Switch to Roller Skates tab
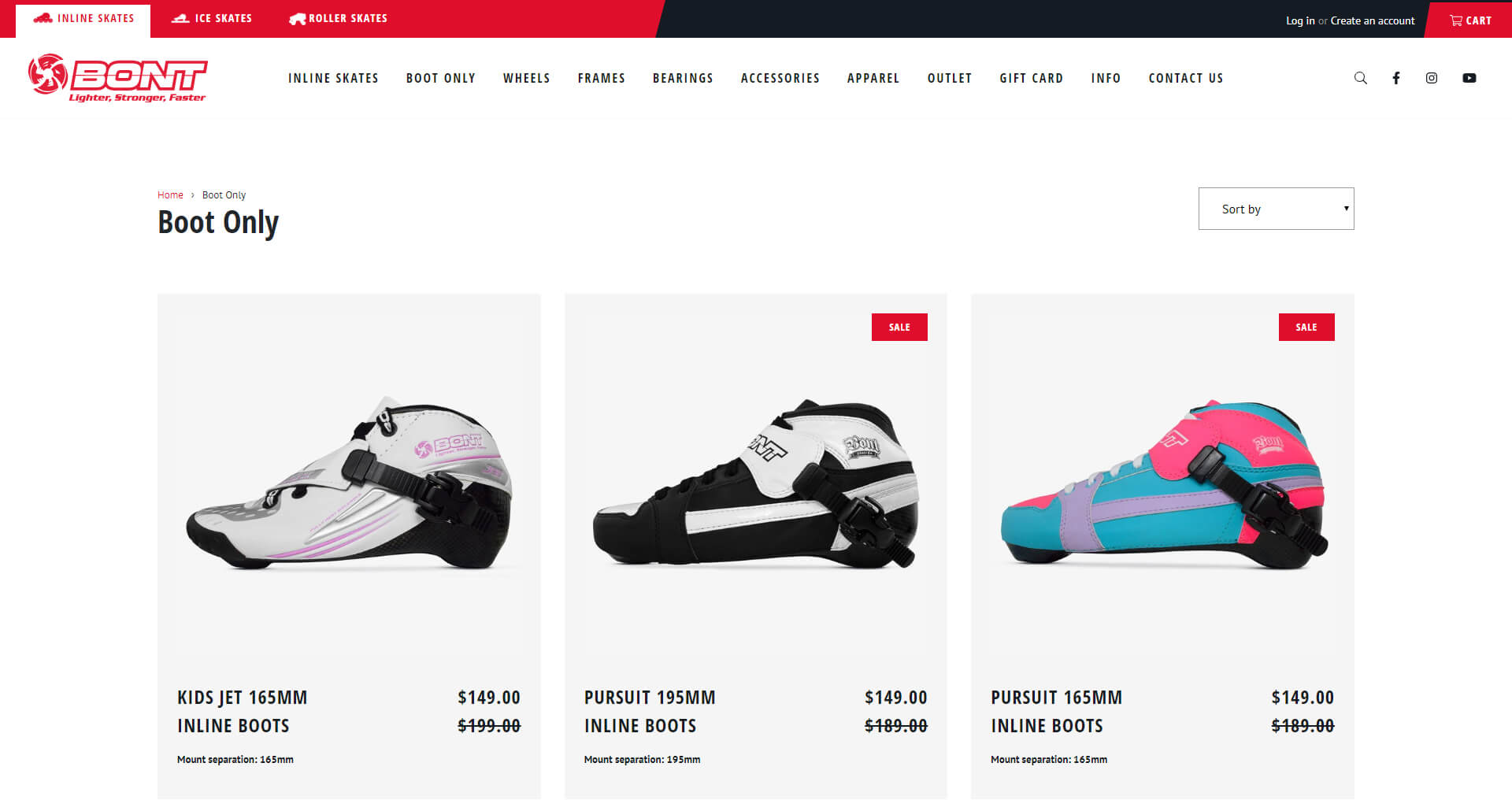The width and height of the screenshot is (1512, 811). (x=339, y=18)
